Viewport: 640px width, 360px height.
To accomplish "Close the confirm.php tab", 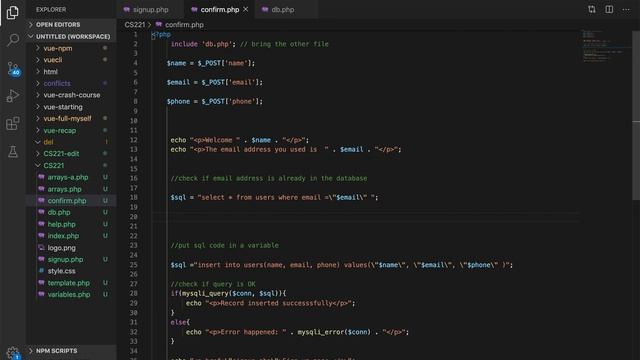I will (x=245, y=9).
